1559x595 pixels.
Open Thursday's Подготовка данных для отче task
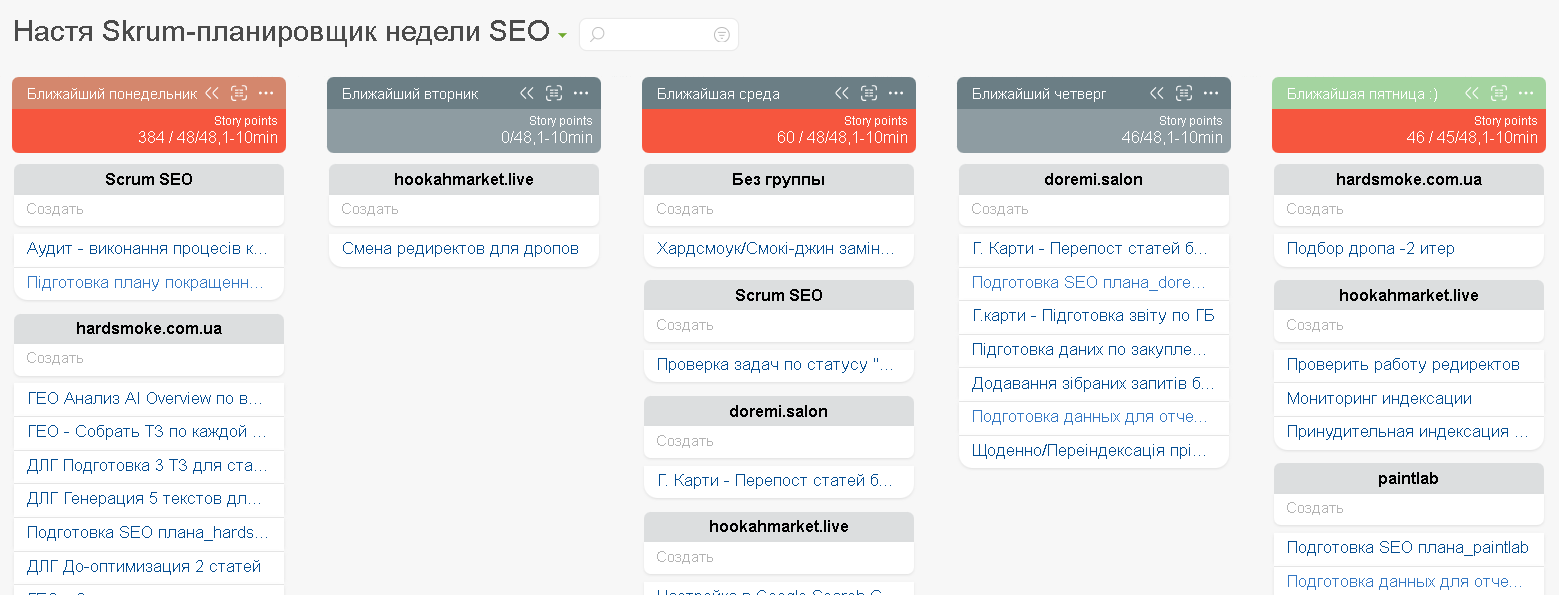click(1089, 416)
